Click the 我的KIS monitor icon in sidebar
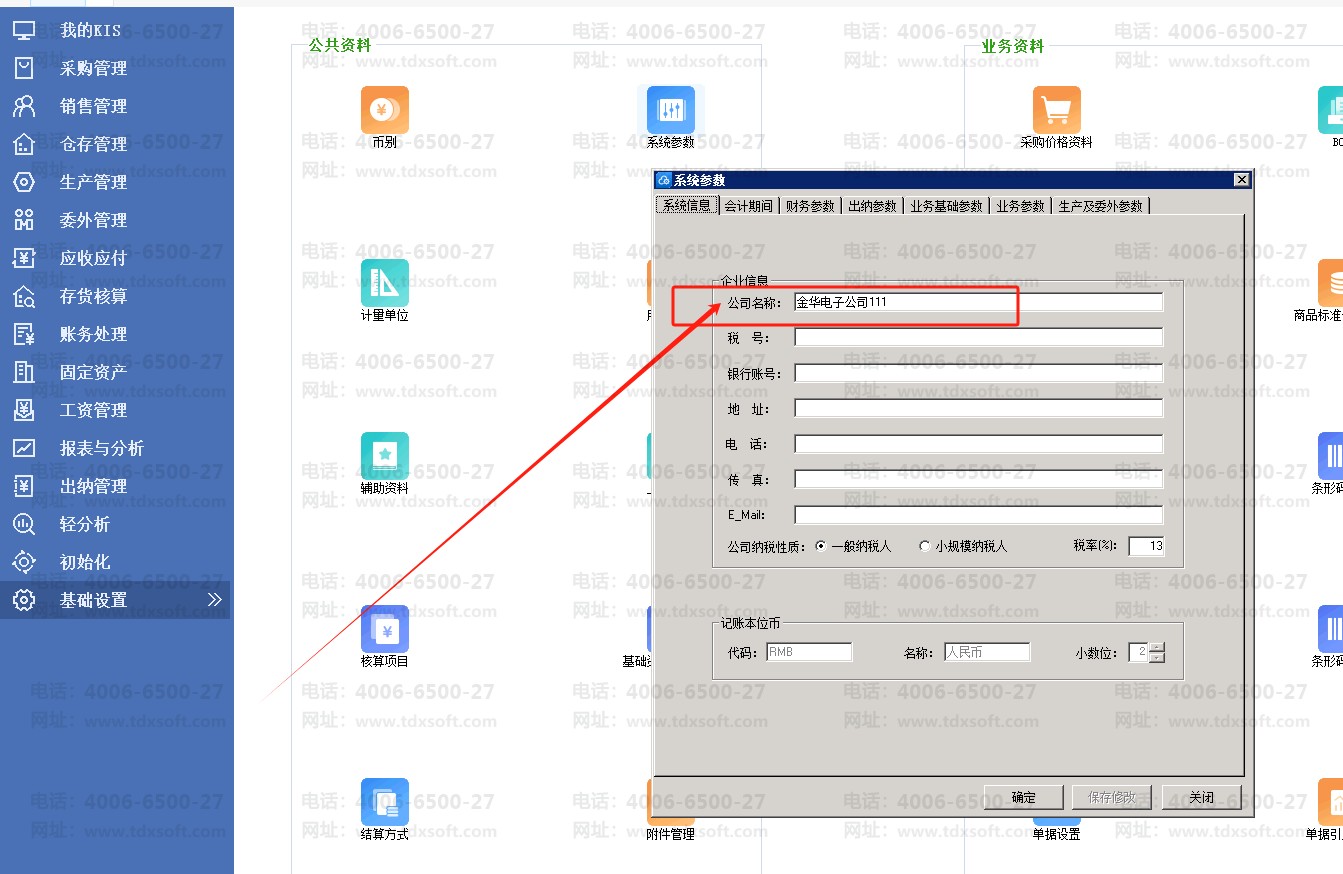The width and height of the screenshot is (1343, 874). 24,30
